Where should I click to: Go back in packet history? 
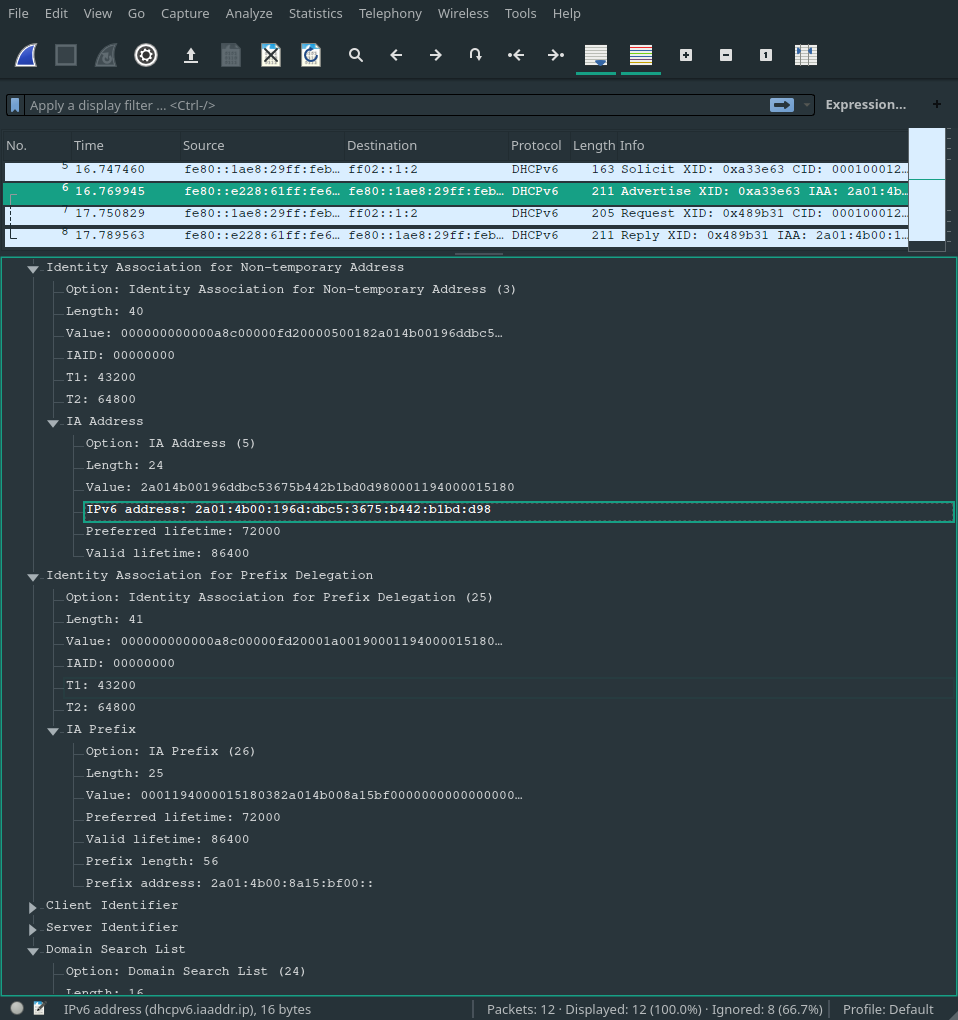click(x=396, y=55)
